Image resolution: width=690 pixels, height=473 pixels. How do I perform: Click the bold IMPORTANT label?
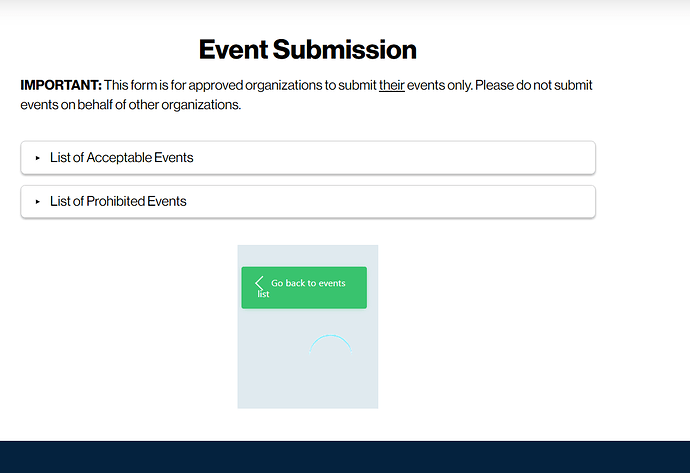tap(61, 85)
